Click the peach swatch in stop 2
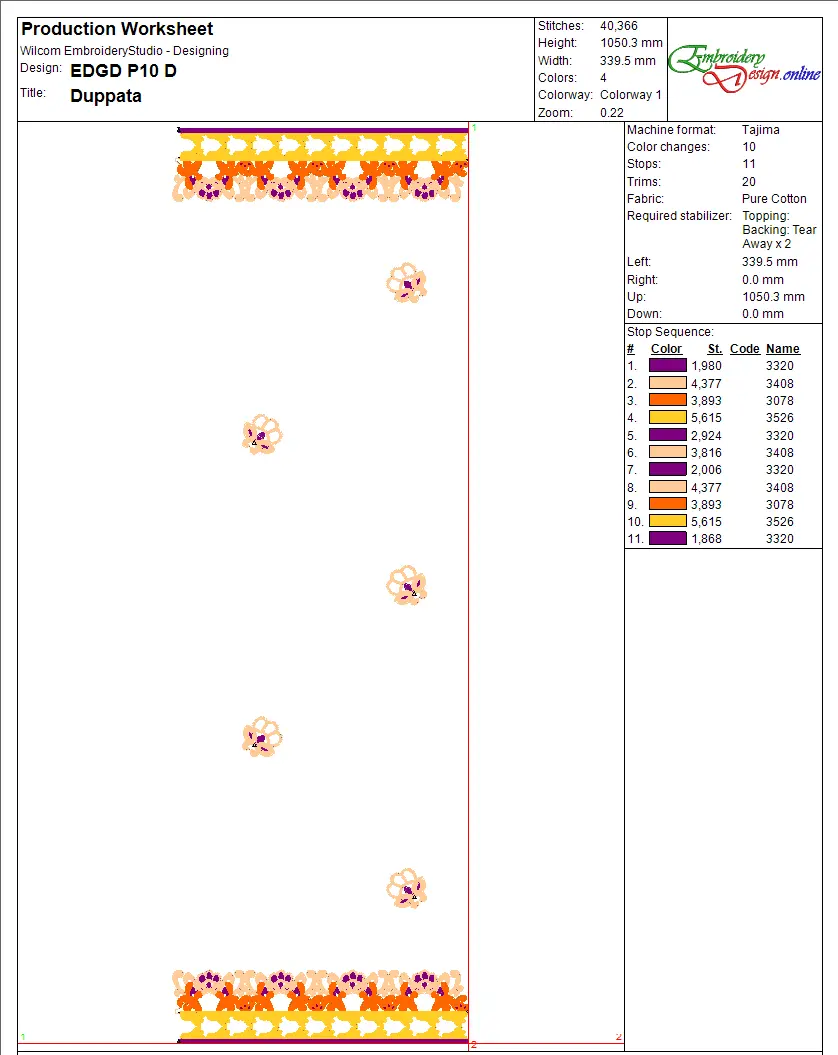 667,383
